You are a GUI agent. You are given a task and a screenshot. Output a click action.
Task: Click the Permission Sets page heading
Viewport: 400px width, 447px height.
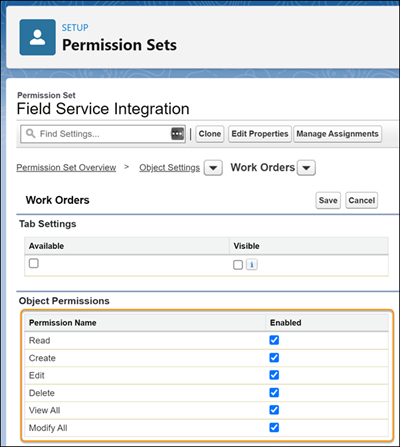(119, 45)
